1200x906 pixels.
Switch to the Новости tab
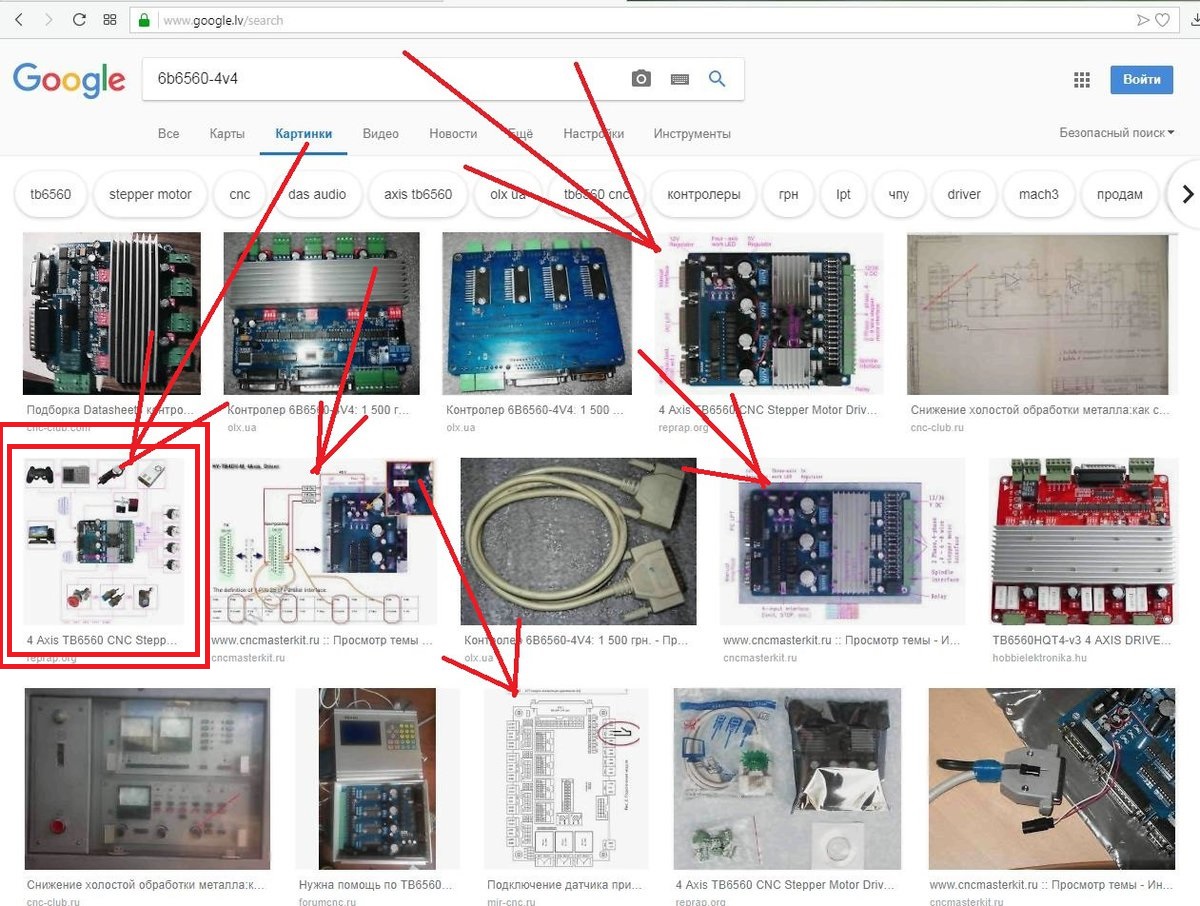point(453,133)
